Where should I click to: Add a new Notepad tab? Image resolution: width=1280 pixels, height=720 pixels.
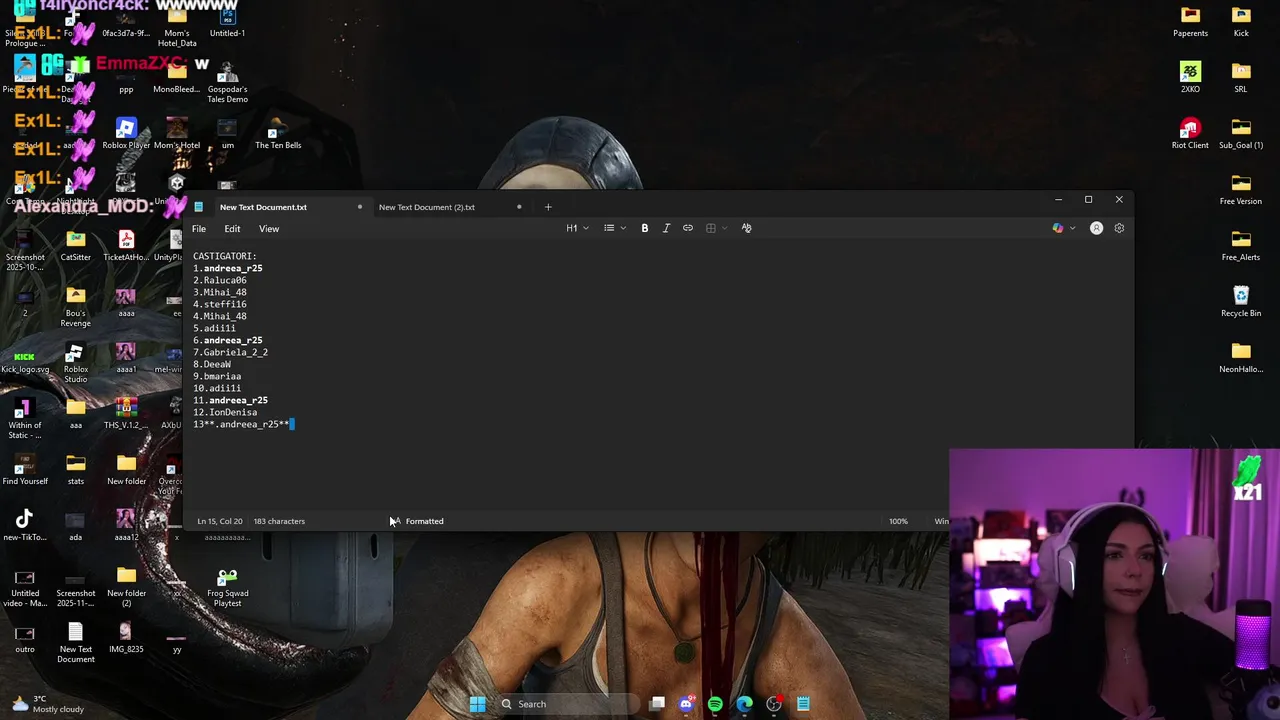click(x=548, y=207)
